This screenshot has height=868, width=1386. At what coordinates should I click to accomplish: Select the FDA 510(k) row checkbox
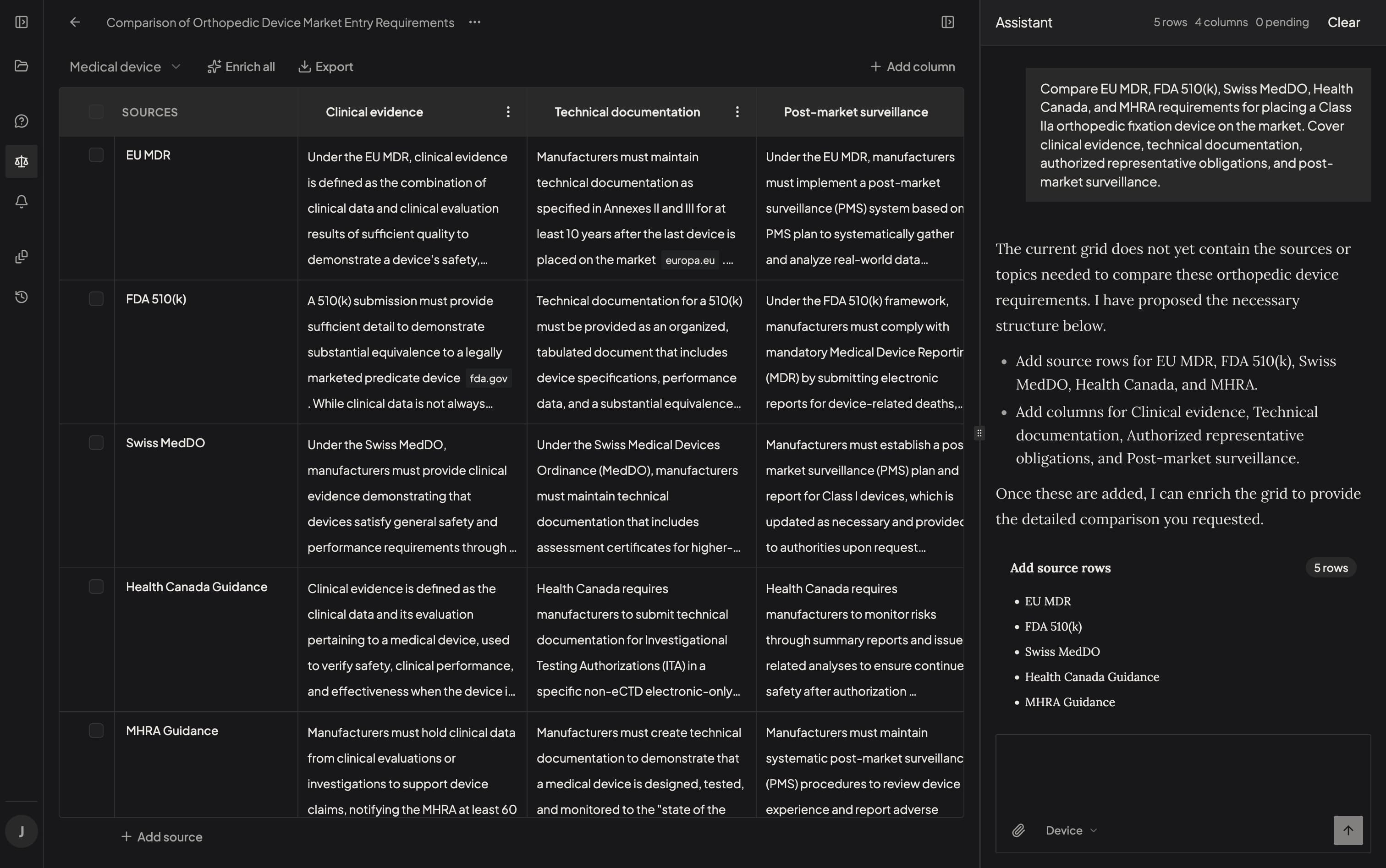[x=96, y=298]
